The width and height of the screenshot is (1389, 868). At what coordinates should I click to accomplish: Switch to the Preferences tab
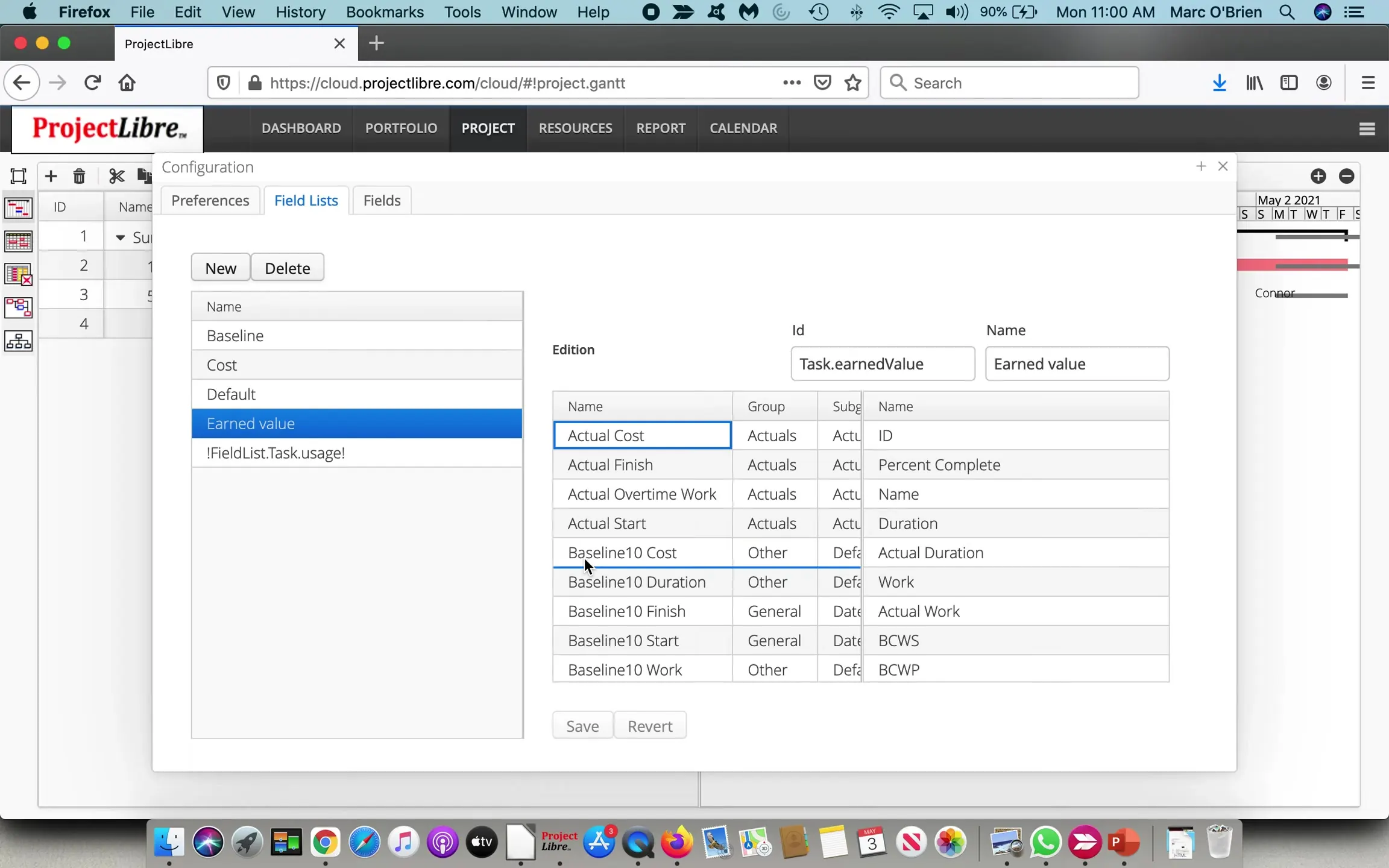tap(210, 200)
